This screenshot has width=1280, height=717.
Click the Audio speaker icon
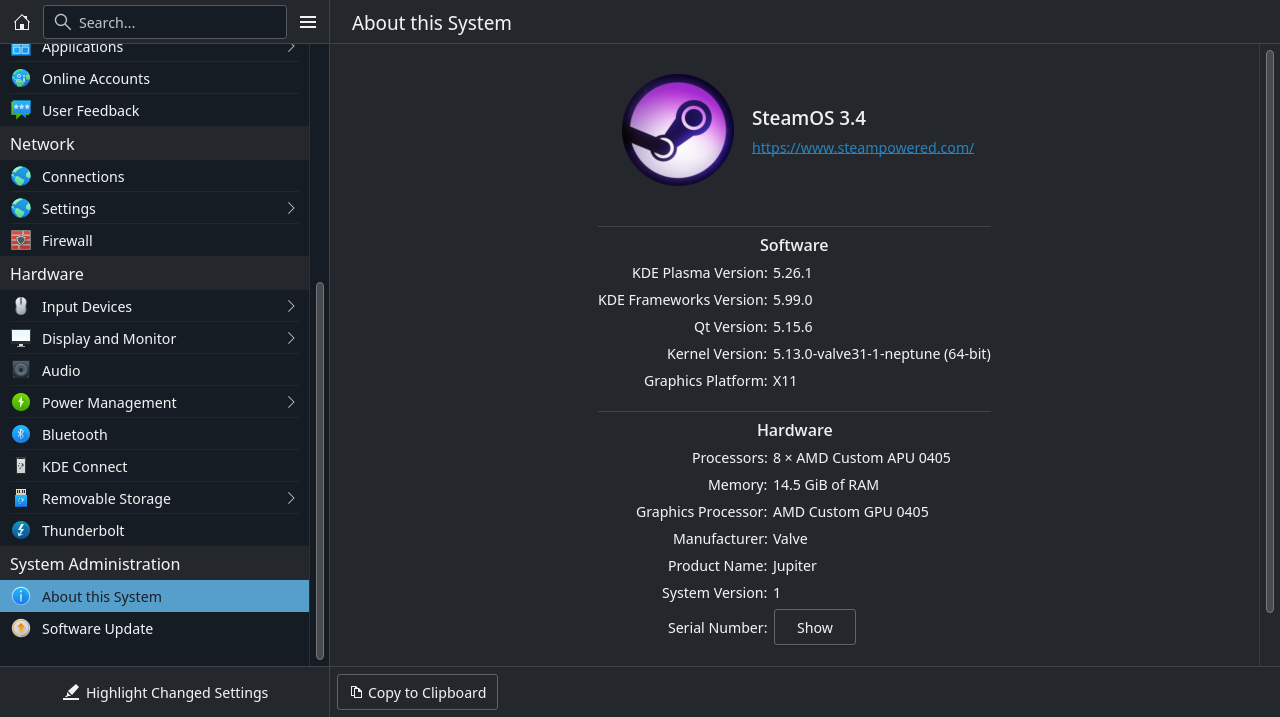21,370
